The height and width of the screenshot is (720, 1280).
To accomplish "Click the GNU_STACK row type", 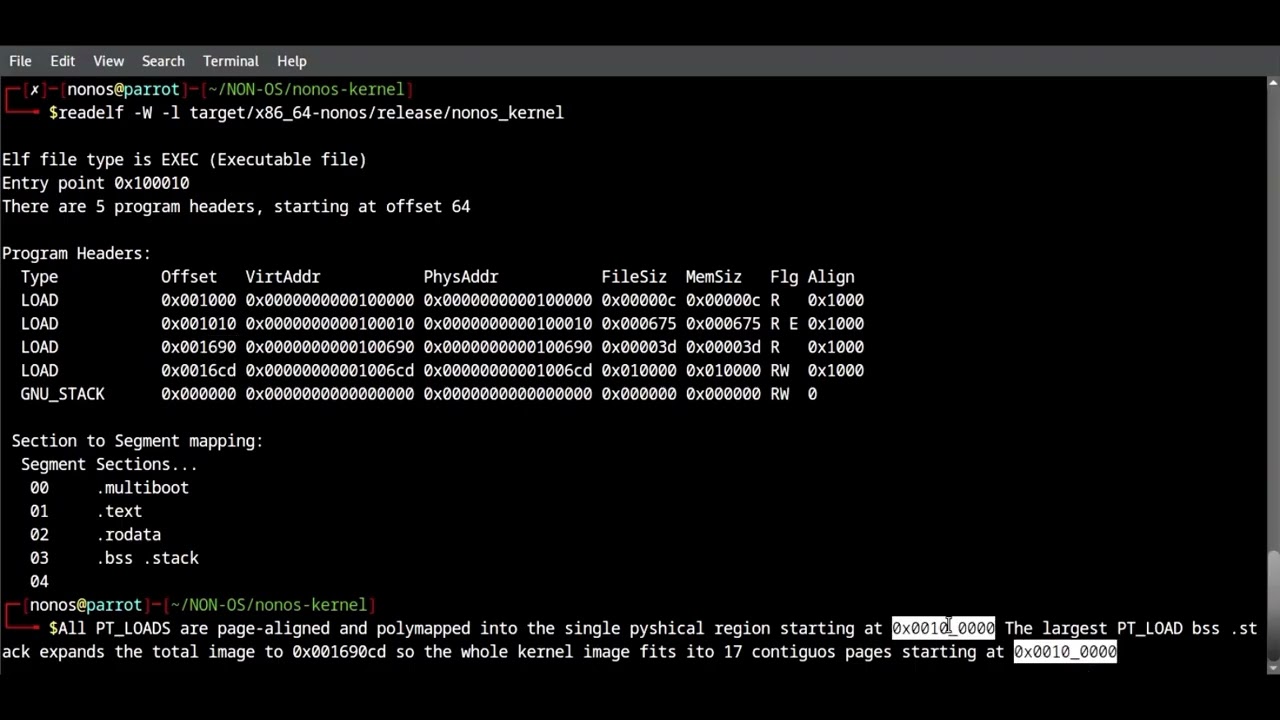I will tap(62, 394).
